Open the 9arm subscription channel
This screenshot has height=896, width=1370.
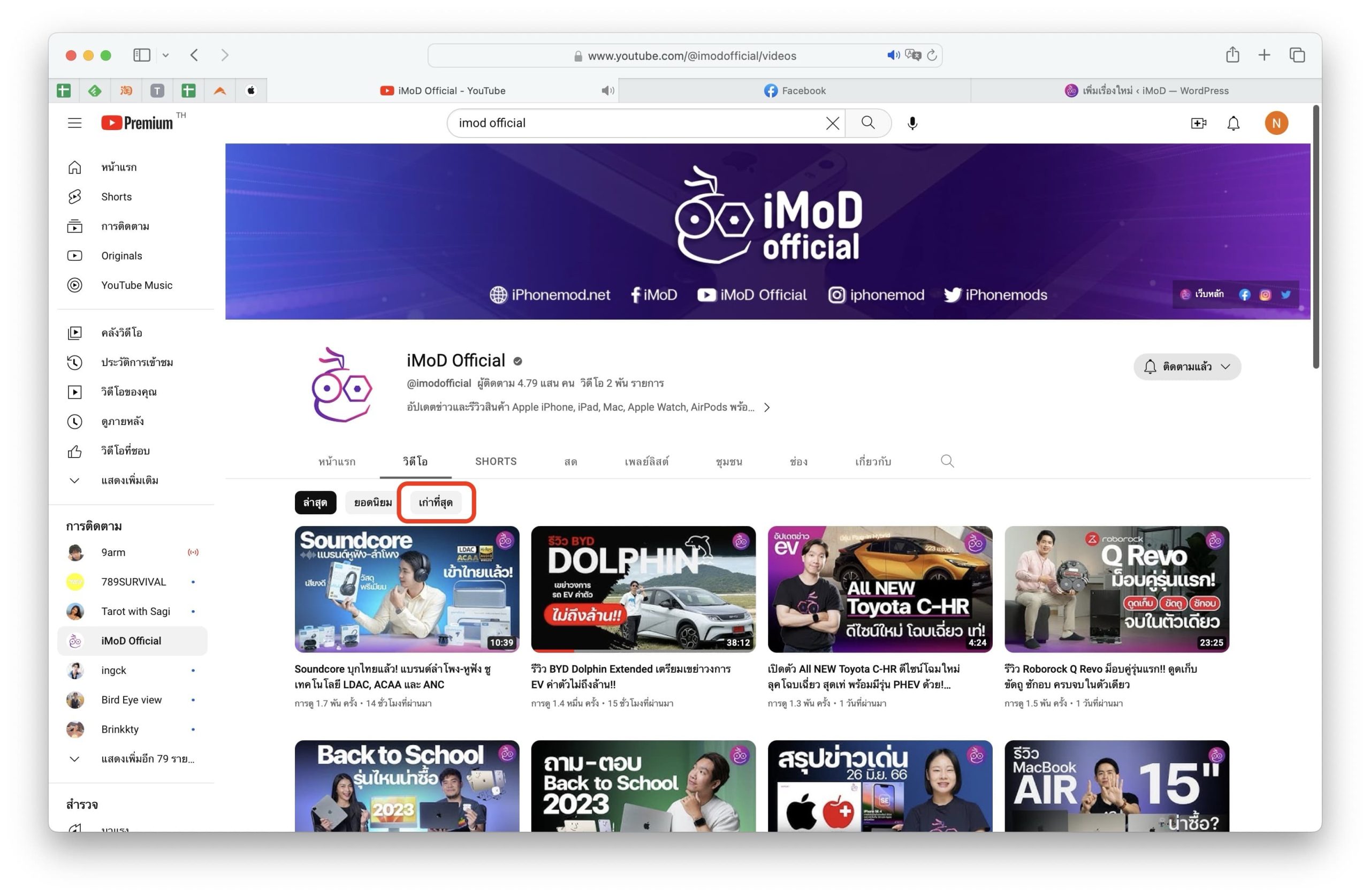click(x=113, y=552)
